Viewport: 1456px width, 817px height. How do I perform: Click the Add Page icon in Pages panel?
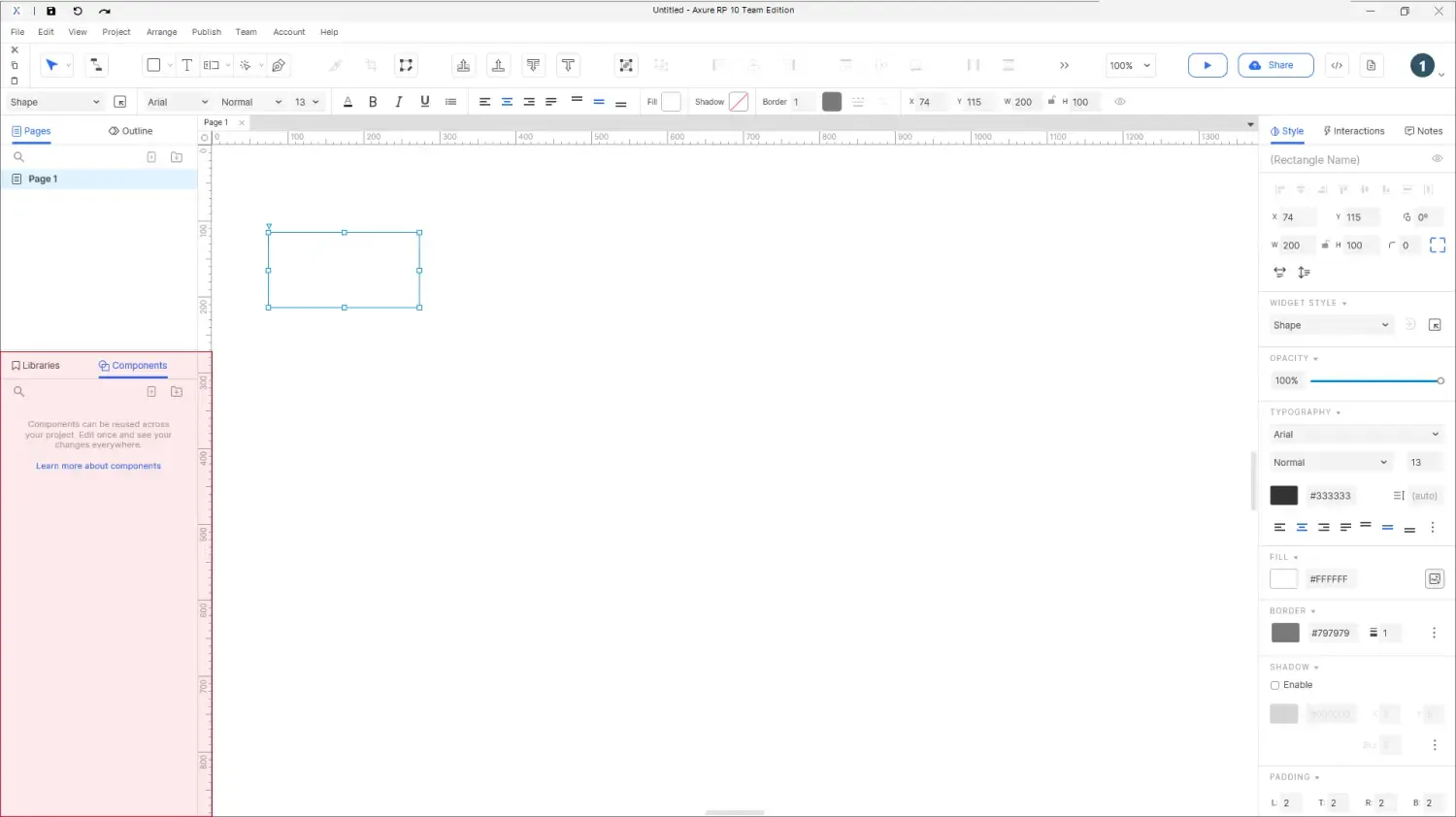[x=151, y=157]
